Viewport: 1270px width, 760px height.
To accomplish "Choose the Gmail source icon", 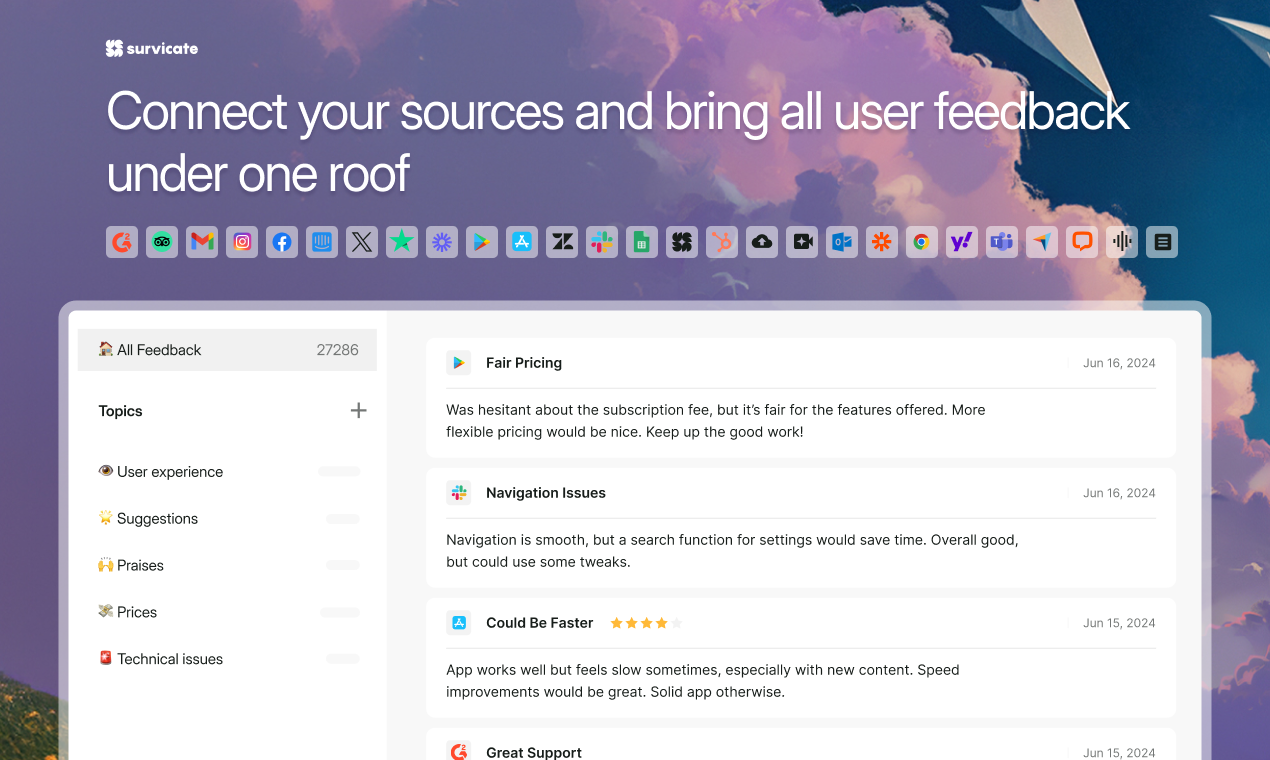I will tap(202, 242).
